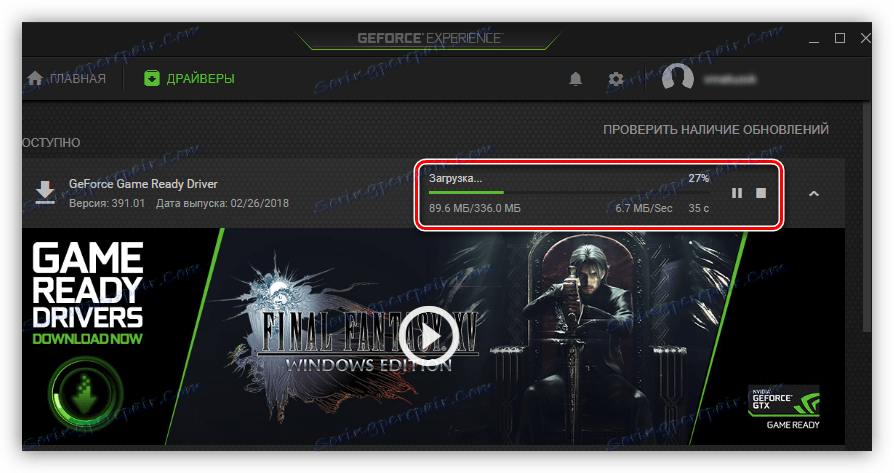
Task: Click the 6.7 МБ/Sec speed text
Action: [644, 209]
